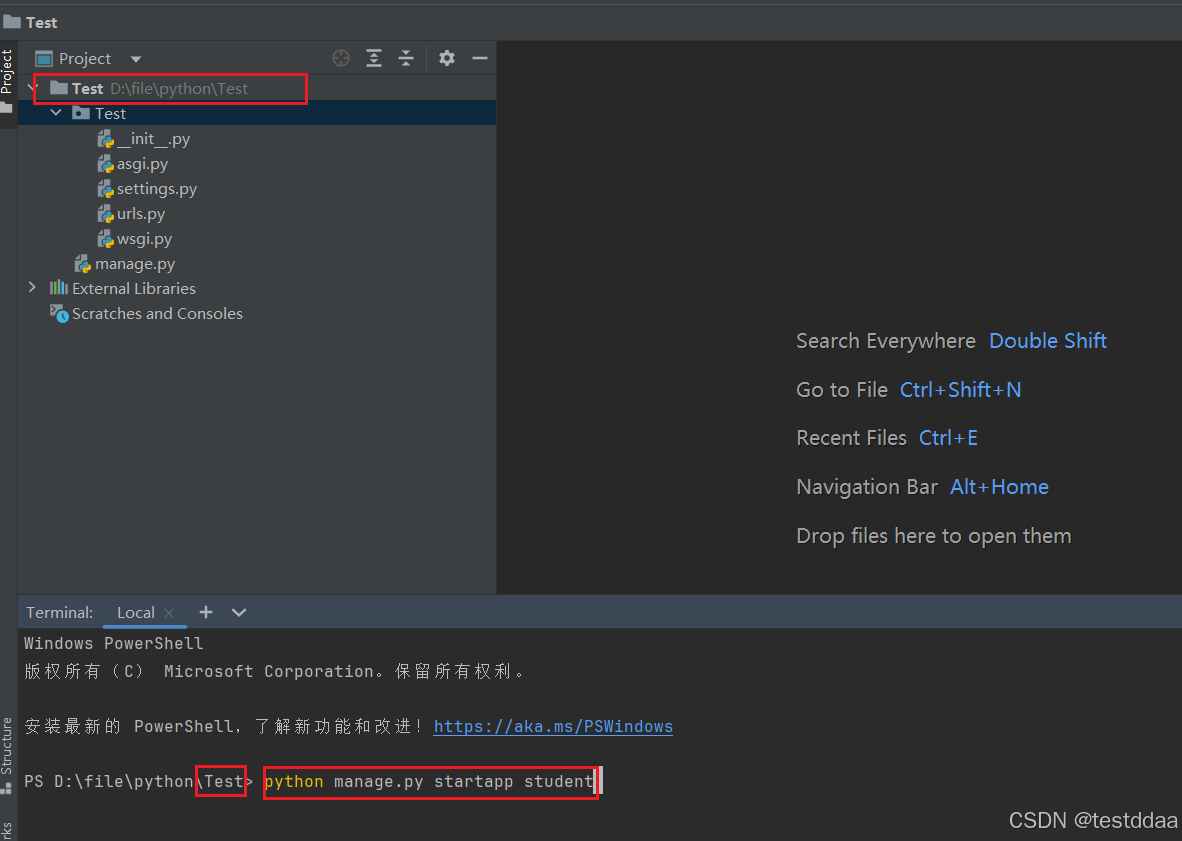
Task: Open Project panel options gear
Action: coord(446,58)
